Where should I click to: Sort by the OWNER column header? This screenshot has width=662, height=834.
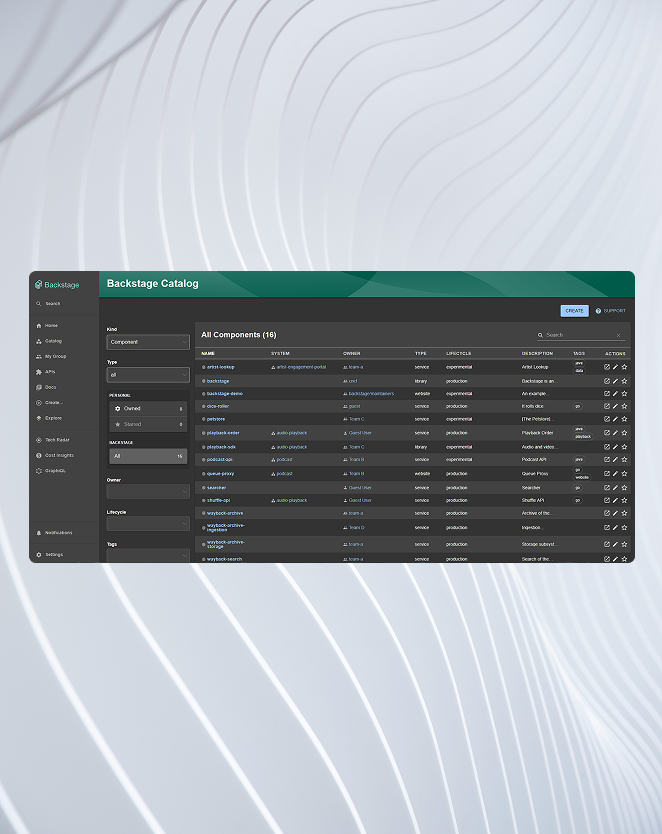351,353
